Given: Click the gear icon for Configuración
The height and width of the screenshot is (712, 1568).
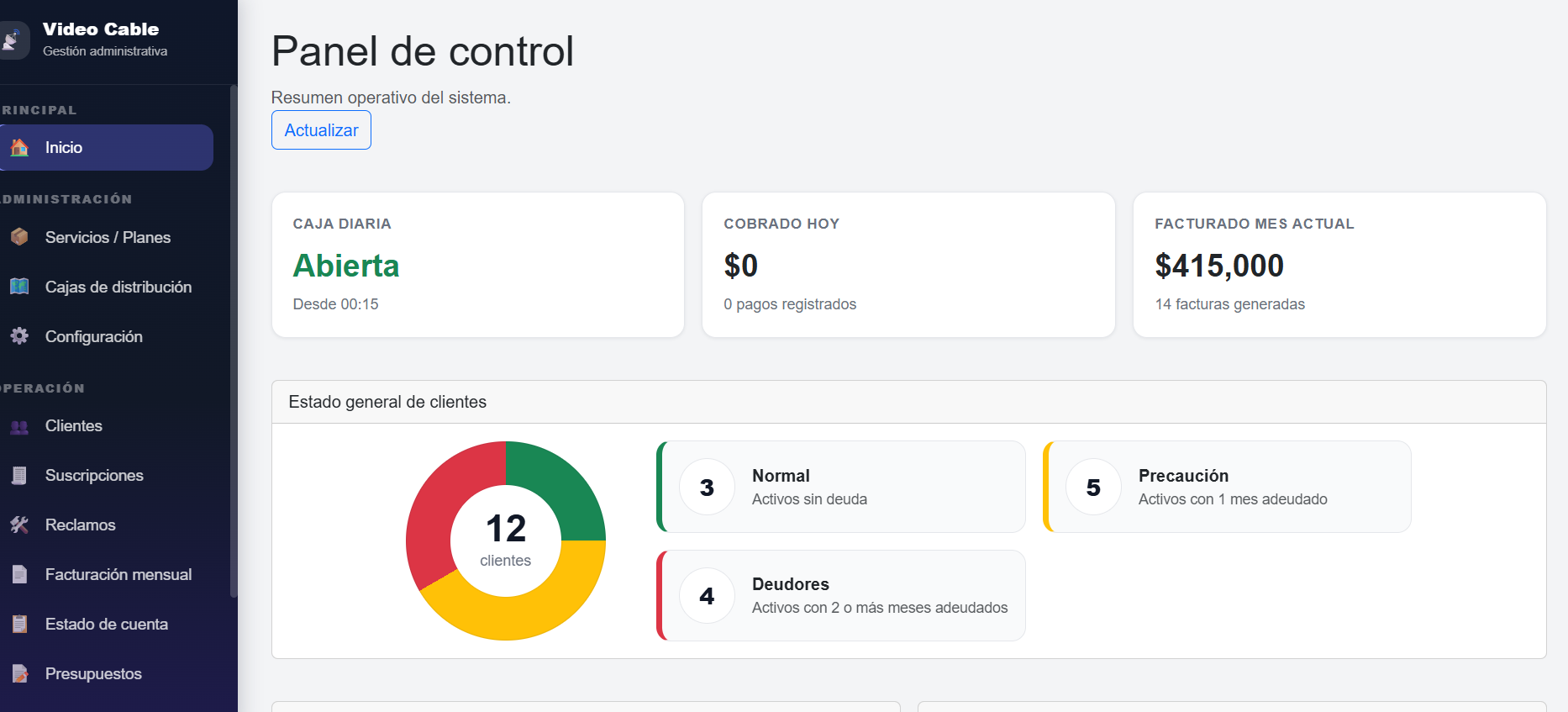Looking at the screenshot, I should click(x=19, y=336).
